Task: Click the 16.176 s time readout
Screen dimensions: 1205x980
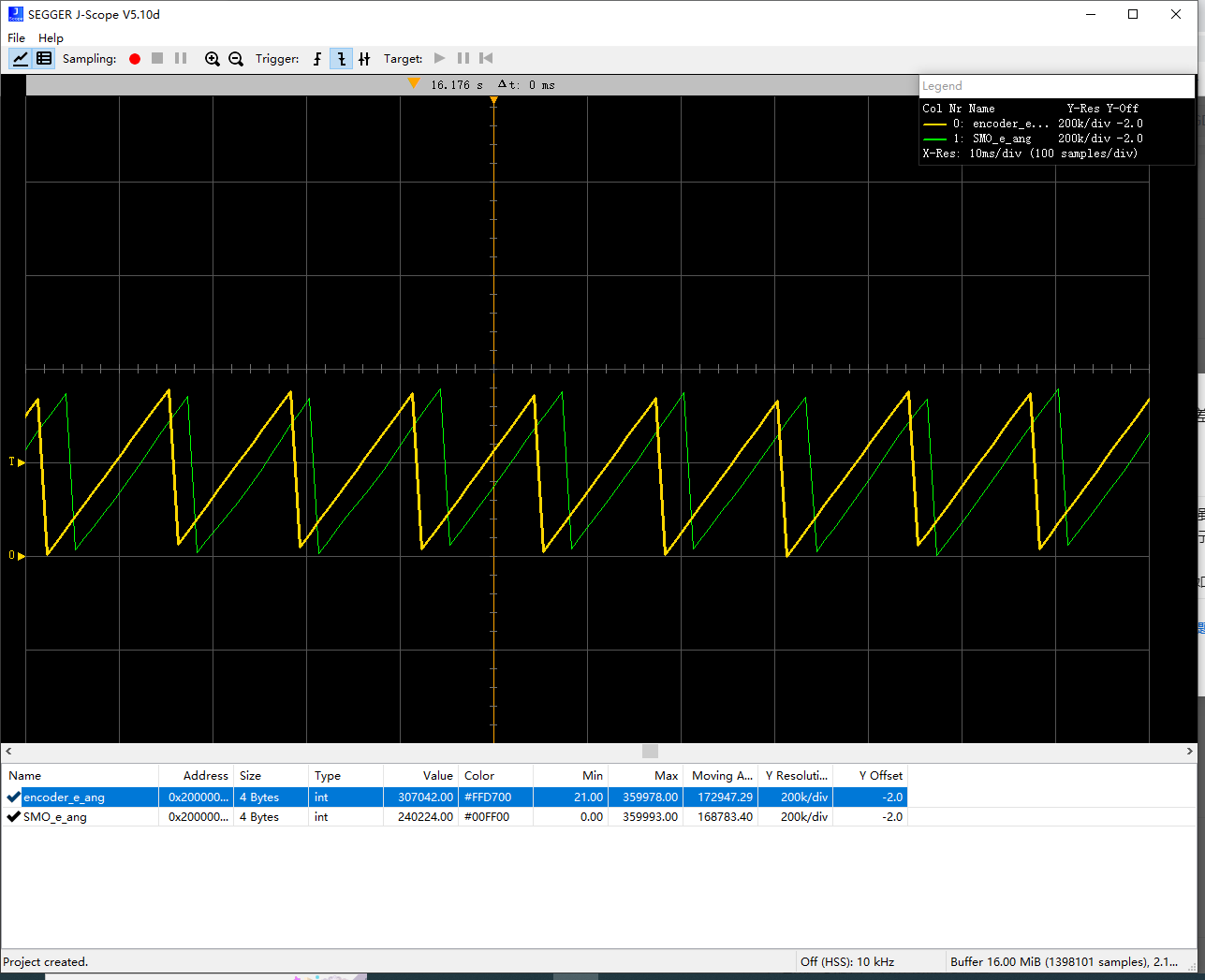Action: pyautogui.click(x=457, y=84)
